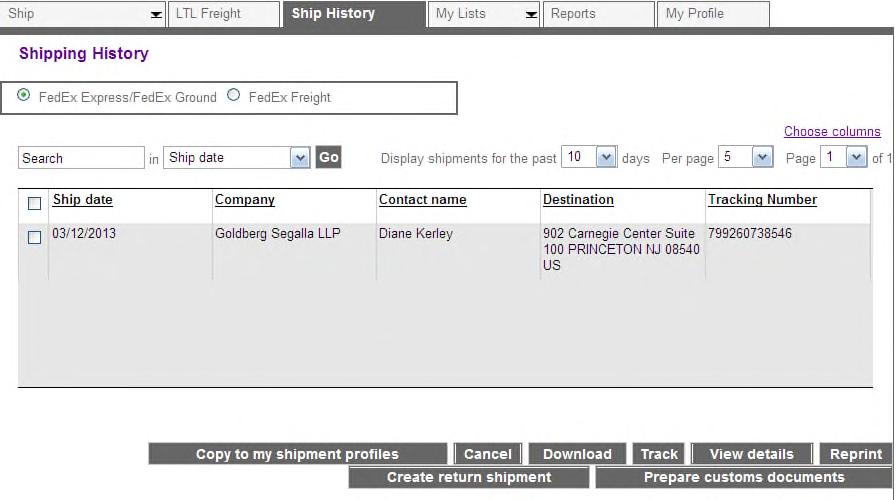Click Copy to my shipment profiles button
This screenshot has height=500, width=896.
click(298, 454)
